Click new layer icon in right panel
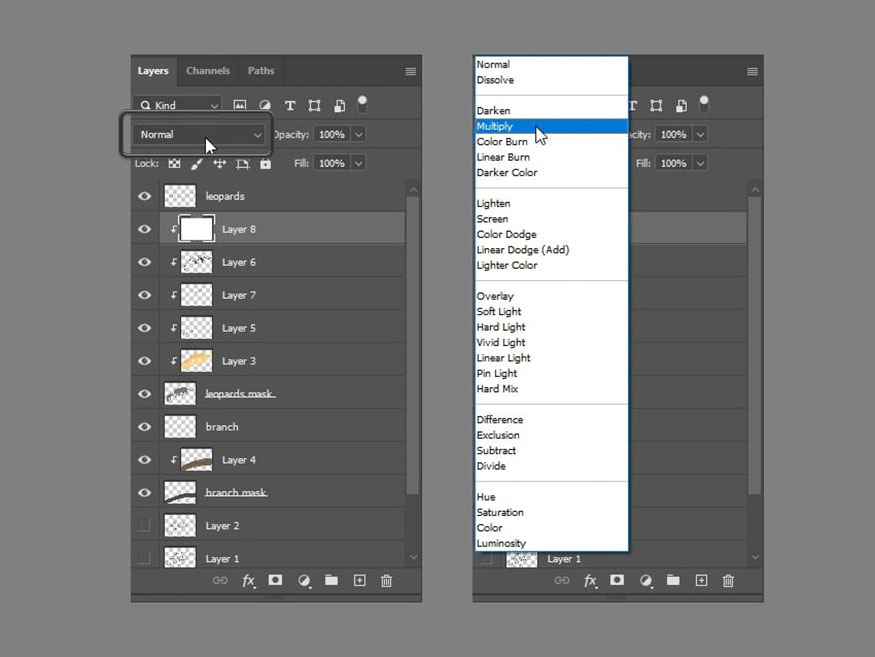This screenshot has height=657, width=875. (701, 581)
